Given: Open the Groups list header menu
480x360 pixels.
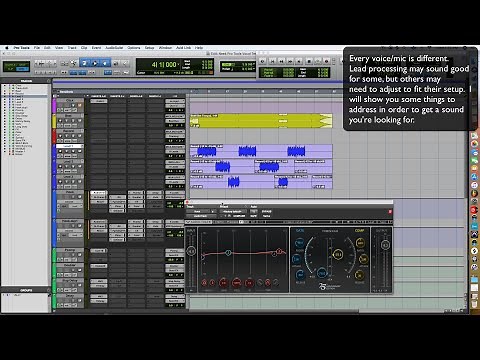Looking at the screenshot, I should (49, 290).
